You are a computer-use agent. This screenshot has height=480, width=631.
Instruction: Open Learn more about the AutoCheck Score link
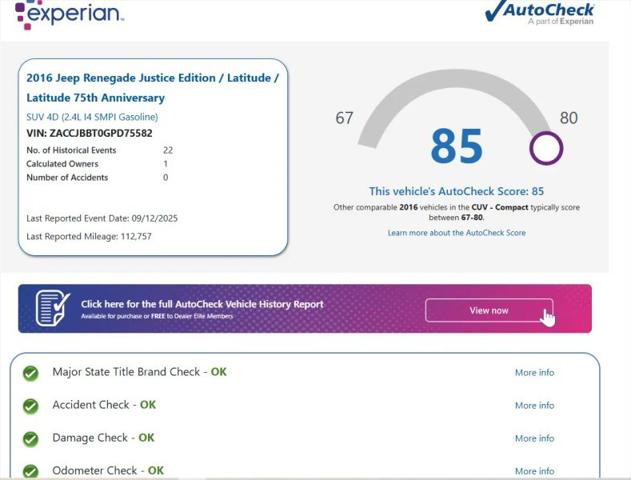pos(456,233)
